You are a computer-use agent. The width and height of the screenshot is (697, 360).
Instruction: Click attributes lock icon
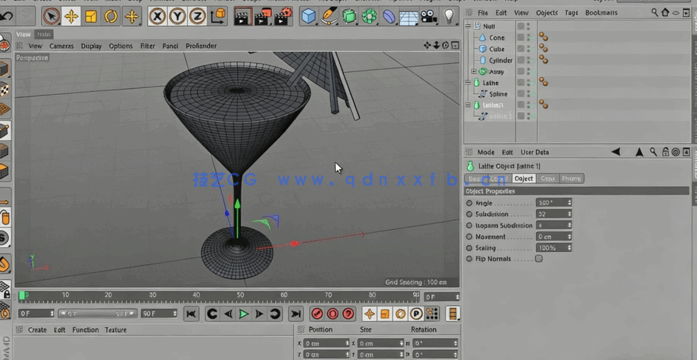pyautogui.click(x=665, y=152)
